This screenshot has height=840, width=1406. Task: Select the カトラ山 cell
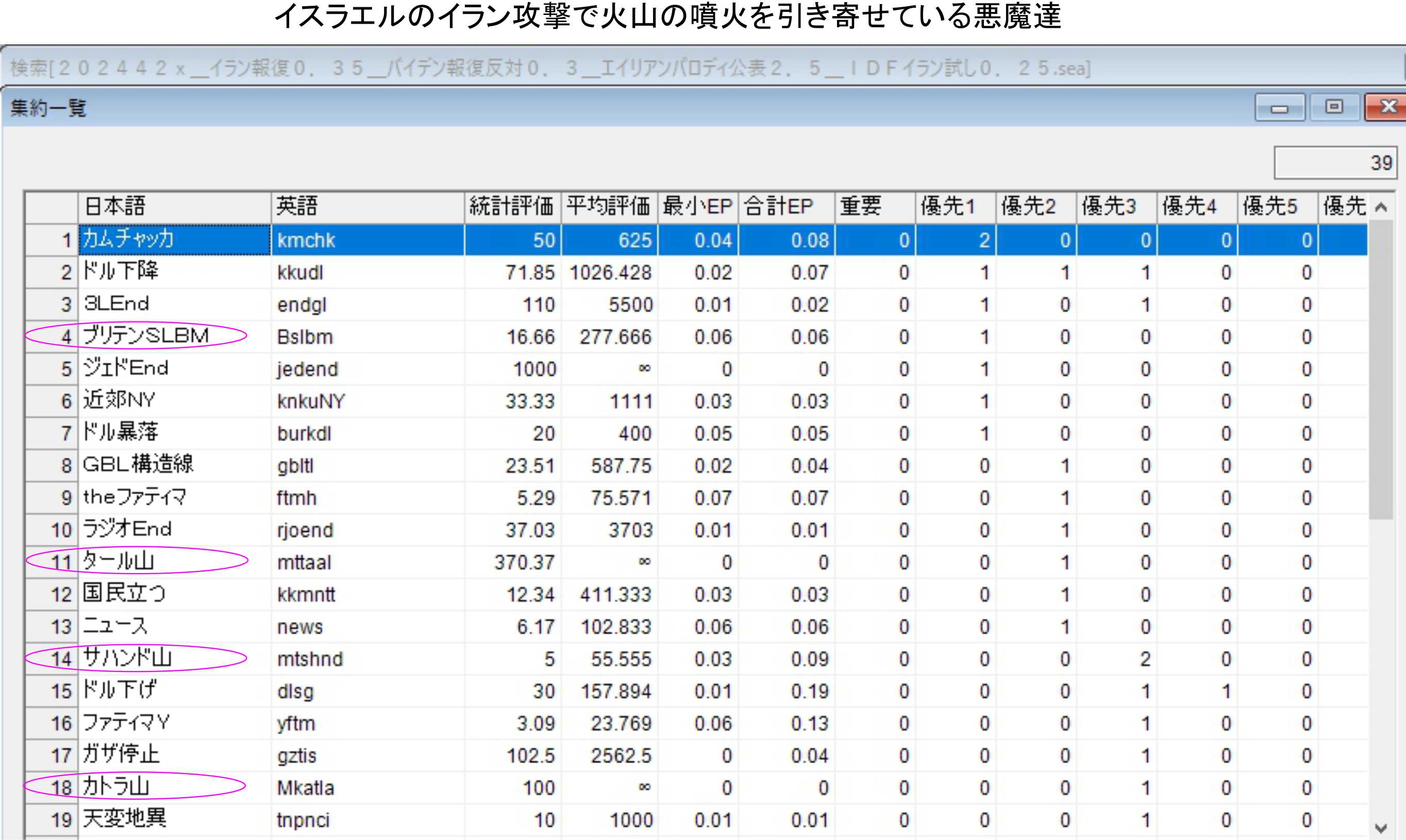tap(175, 788)
